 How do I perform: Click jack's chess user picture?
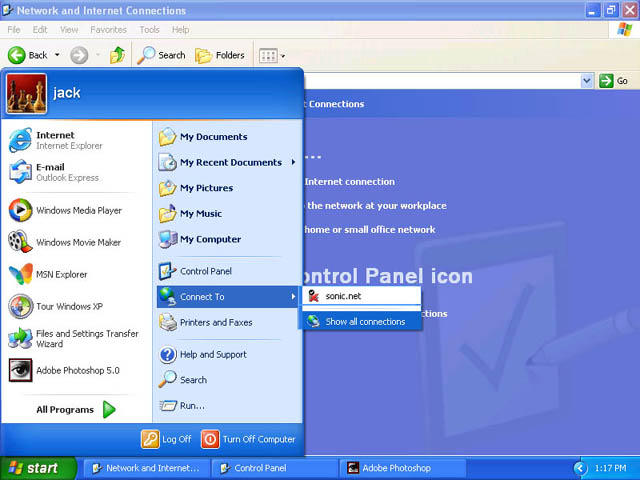click(27, 93)
